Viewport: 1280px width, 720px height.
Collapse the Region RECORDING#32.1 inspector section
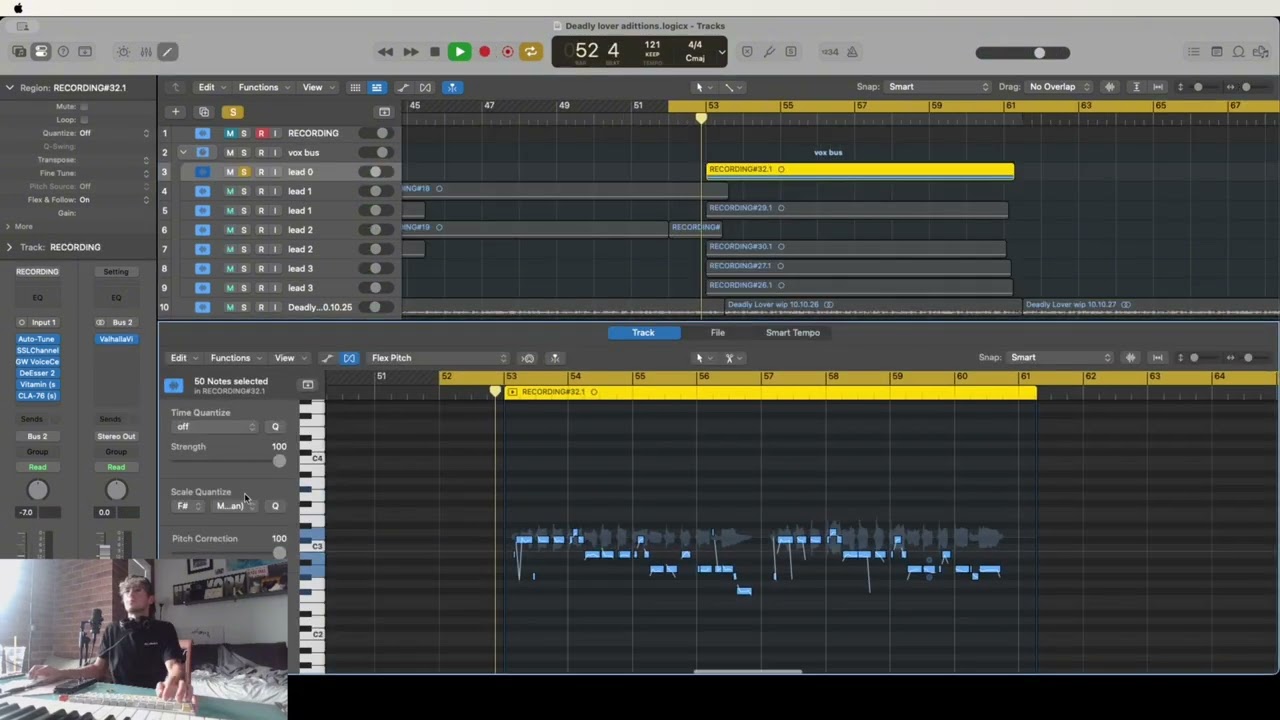(x=10, y=88)
